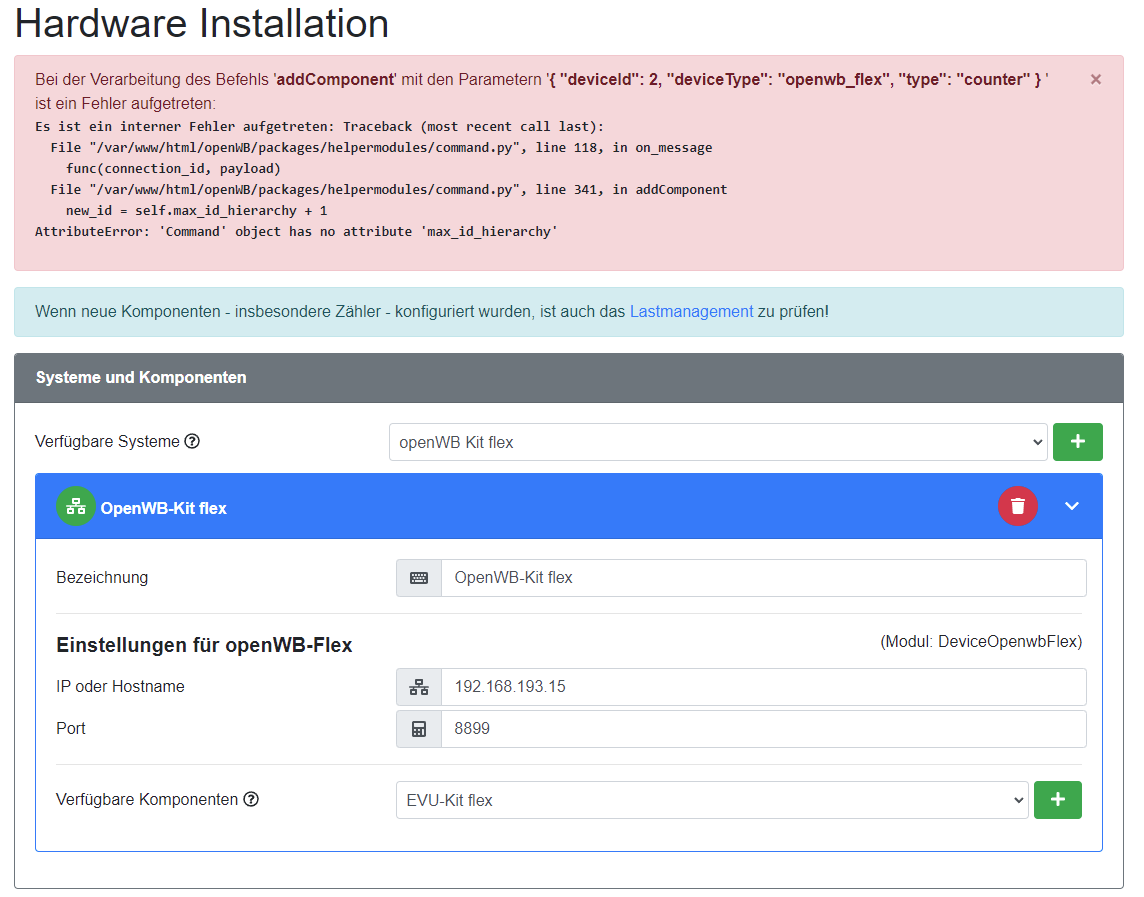Screen dimensions: 1144x897
Task: Edit the Bezeichnung text field
Action: coord(763,578)
